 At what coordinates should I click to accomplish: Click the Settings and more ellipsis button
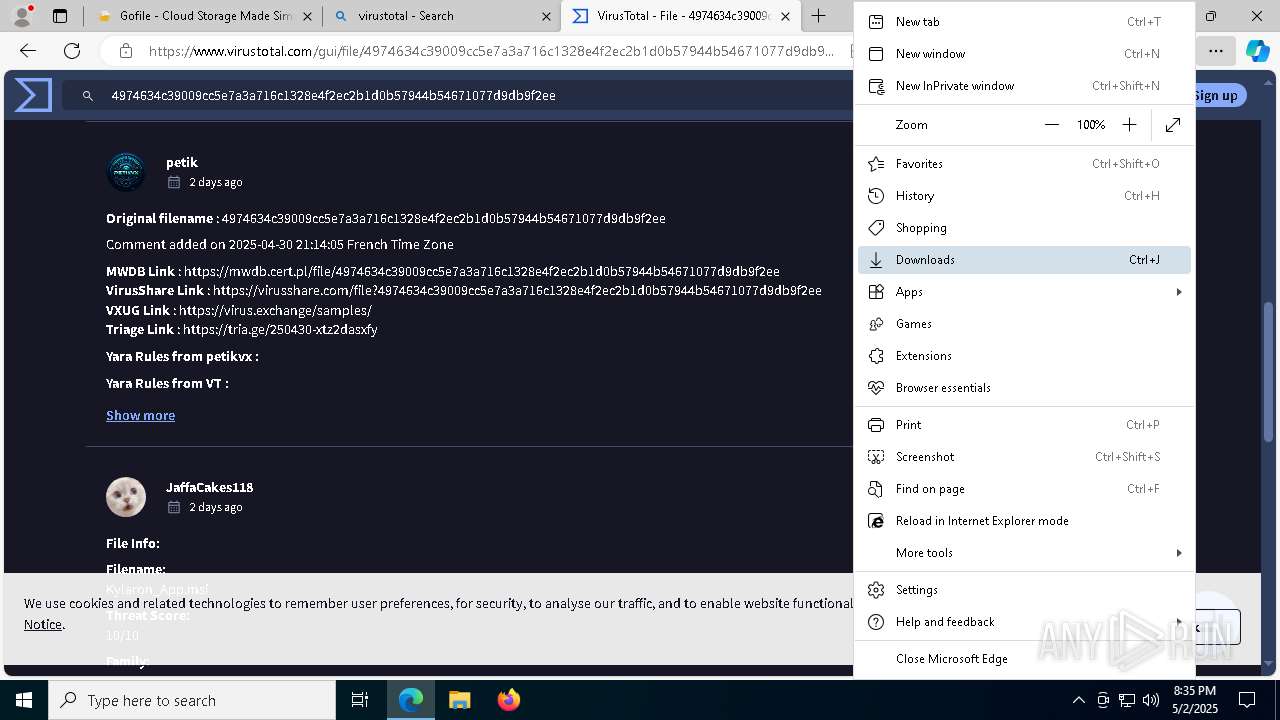[1215, 51]
